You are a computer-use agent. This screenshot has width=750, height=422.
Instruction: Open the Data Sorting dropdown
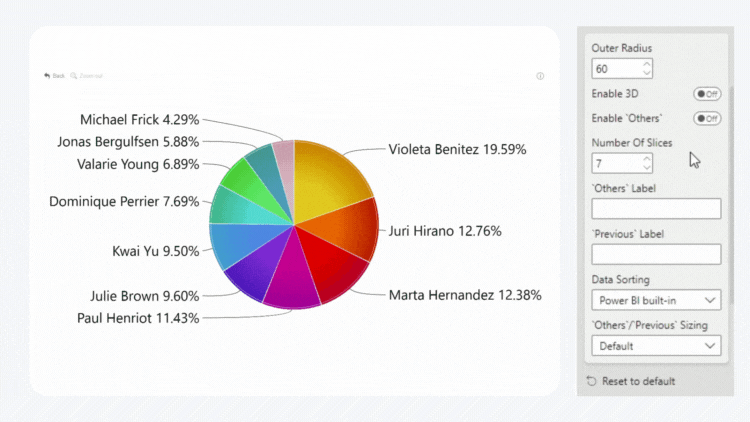[x=656, y=300]
